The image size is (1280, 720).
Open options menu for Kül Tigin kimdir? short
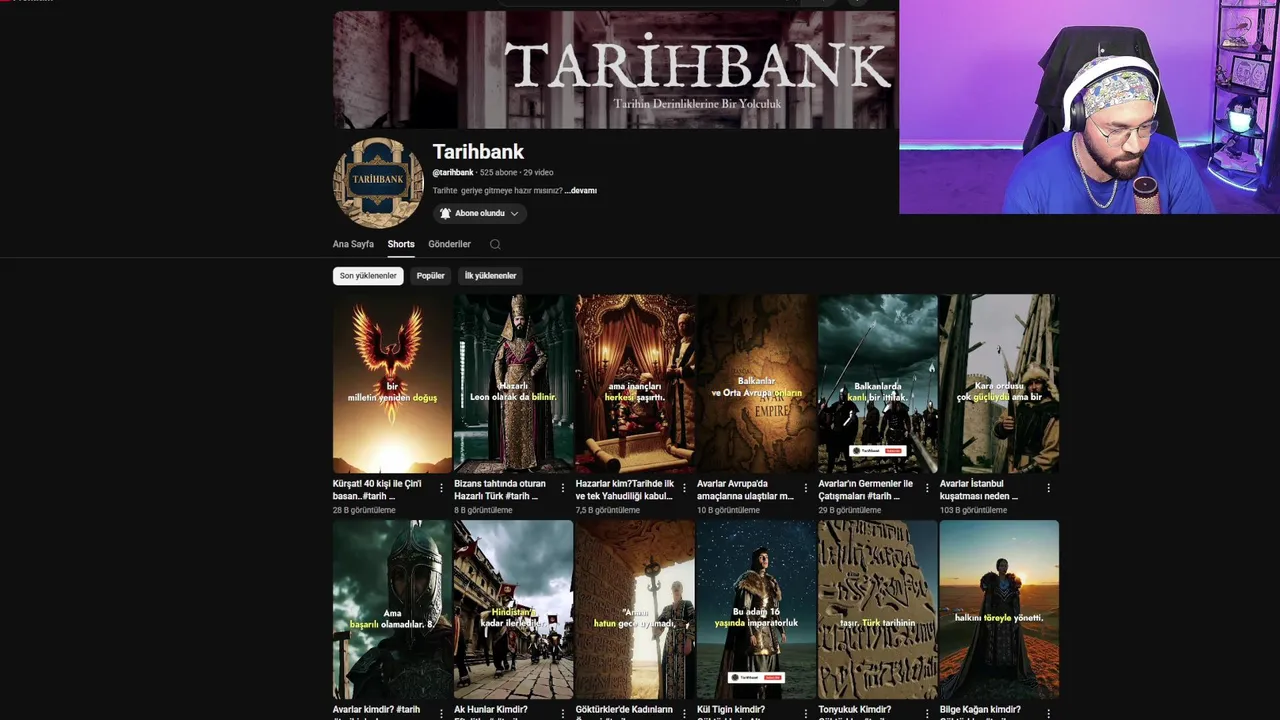click(805, 713)
